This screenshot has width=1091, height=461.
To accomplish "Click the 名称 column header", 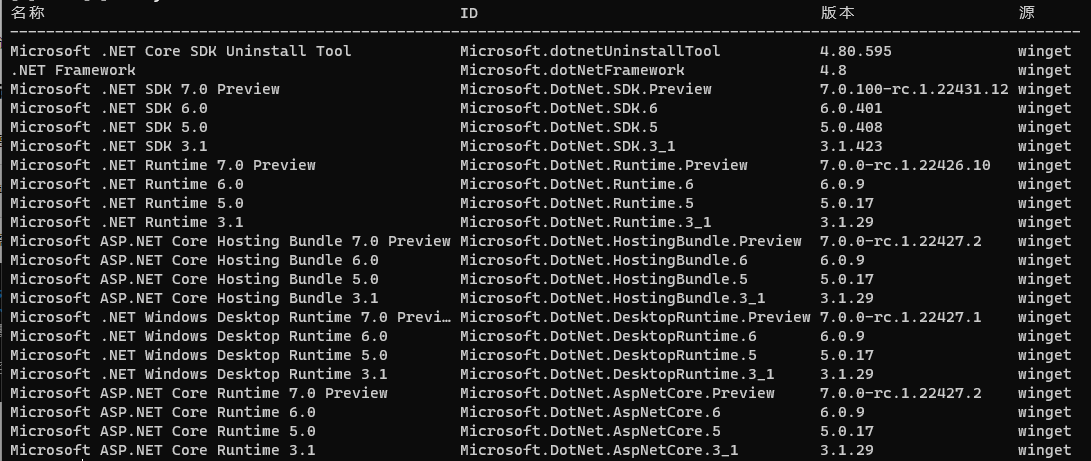I will point(28,13).
